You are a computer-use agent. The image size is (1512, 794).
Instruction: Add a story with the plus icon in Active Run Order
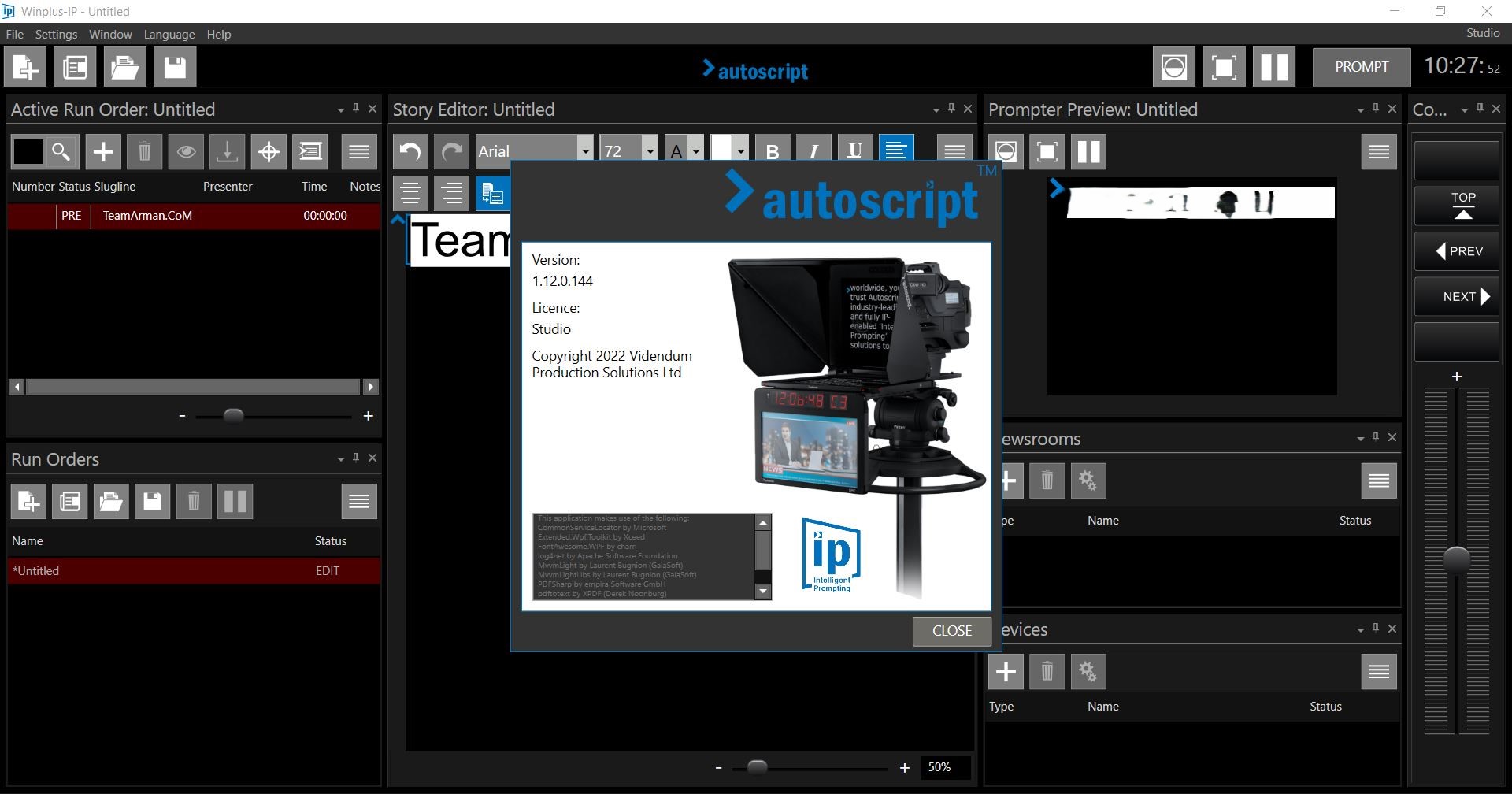click(x=103, y=152)
